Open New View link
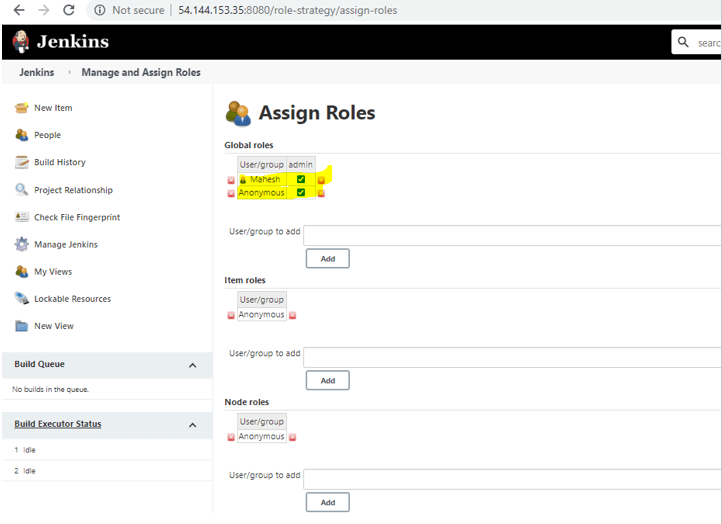 54,326
